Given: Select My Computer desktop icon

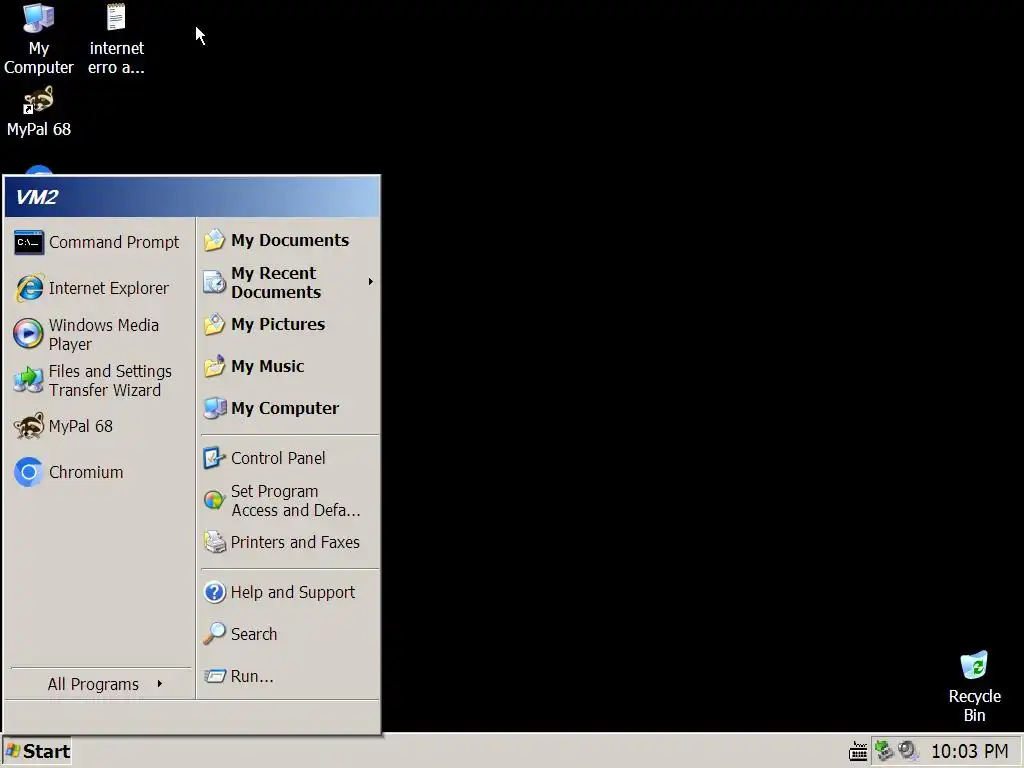Looking at the screenshot, I should 39,39.
